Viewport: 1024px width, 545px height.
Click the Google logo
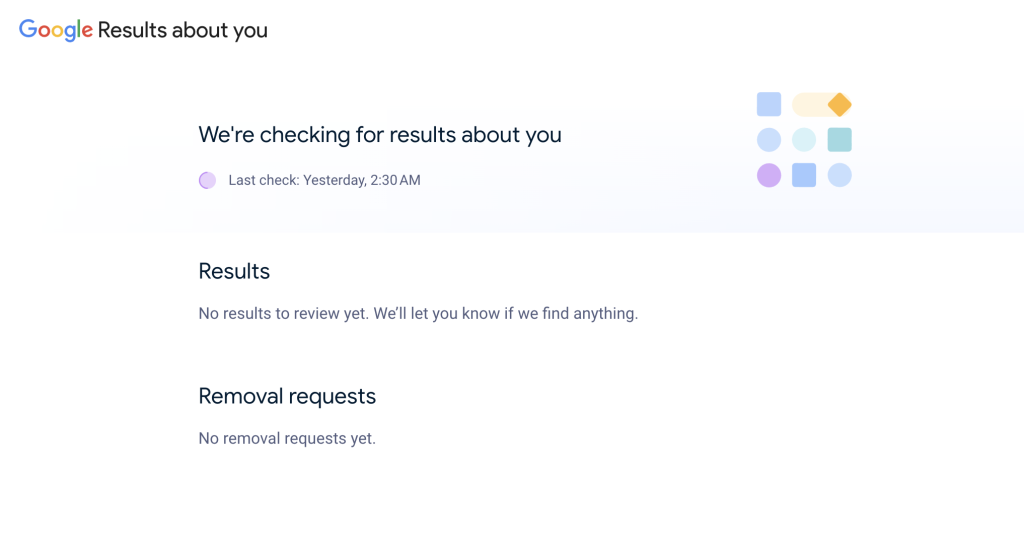(56, 30)
